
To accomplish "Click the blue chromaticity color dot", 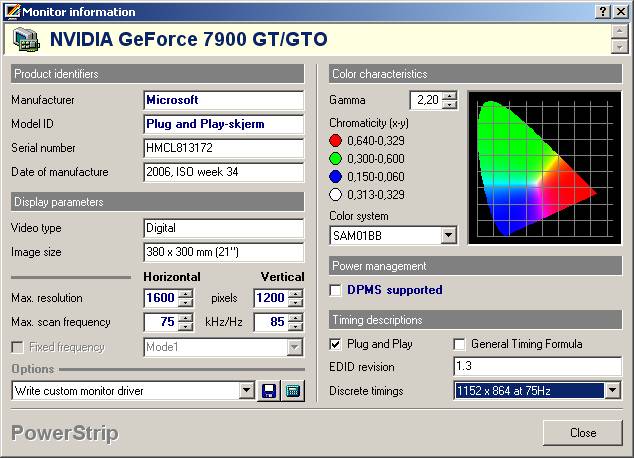I will tap(335, 177).
